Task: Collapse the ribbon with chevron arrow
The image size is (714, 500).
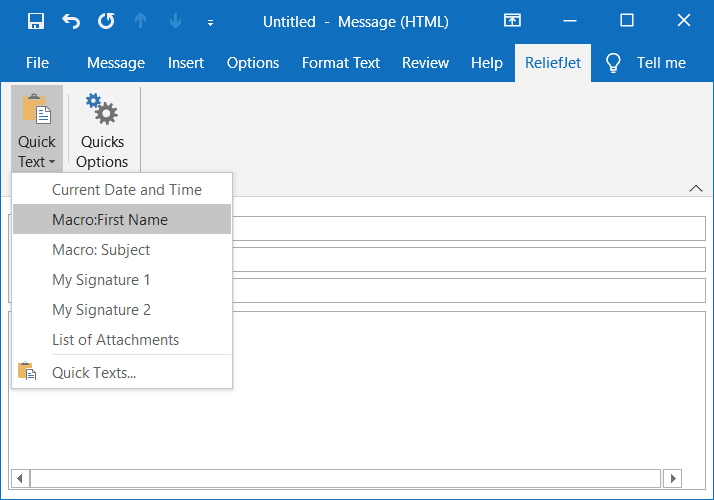Action: click(696, 188)
